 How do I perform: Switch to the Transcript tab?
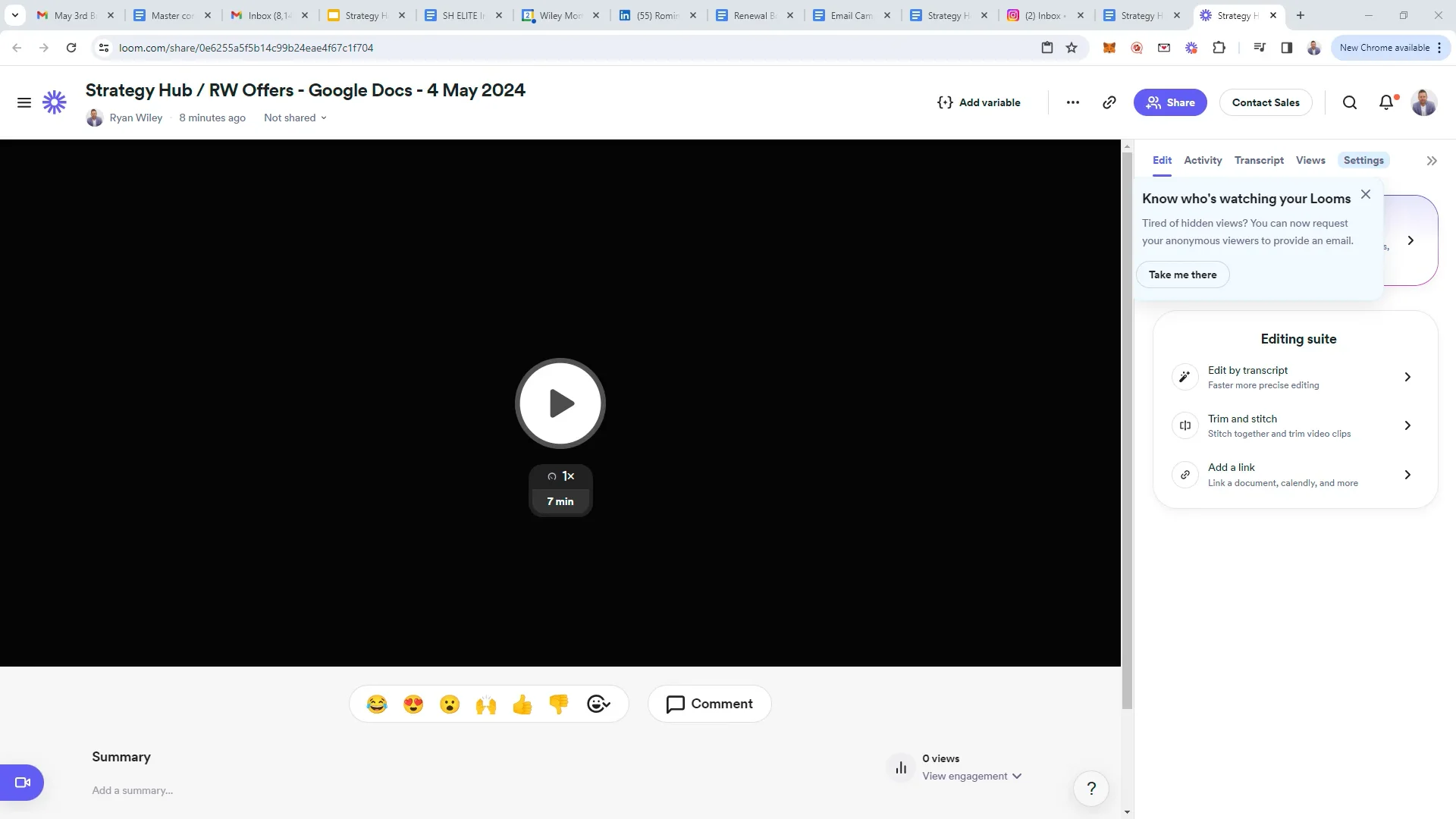1259,160
